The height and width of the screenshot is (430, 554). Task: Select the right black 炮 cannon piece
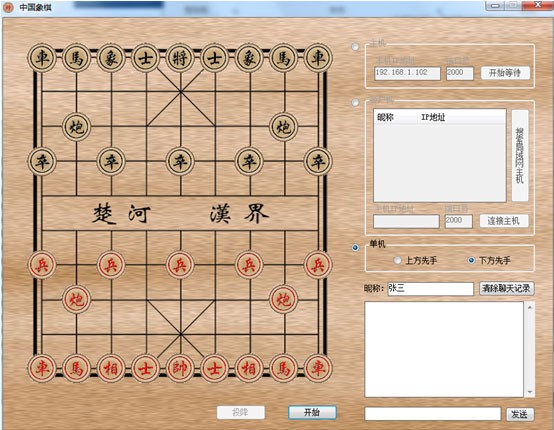pos(284,126)
